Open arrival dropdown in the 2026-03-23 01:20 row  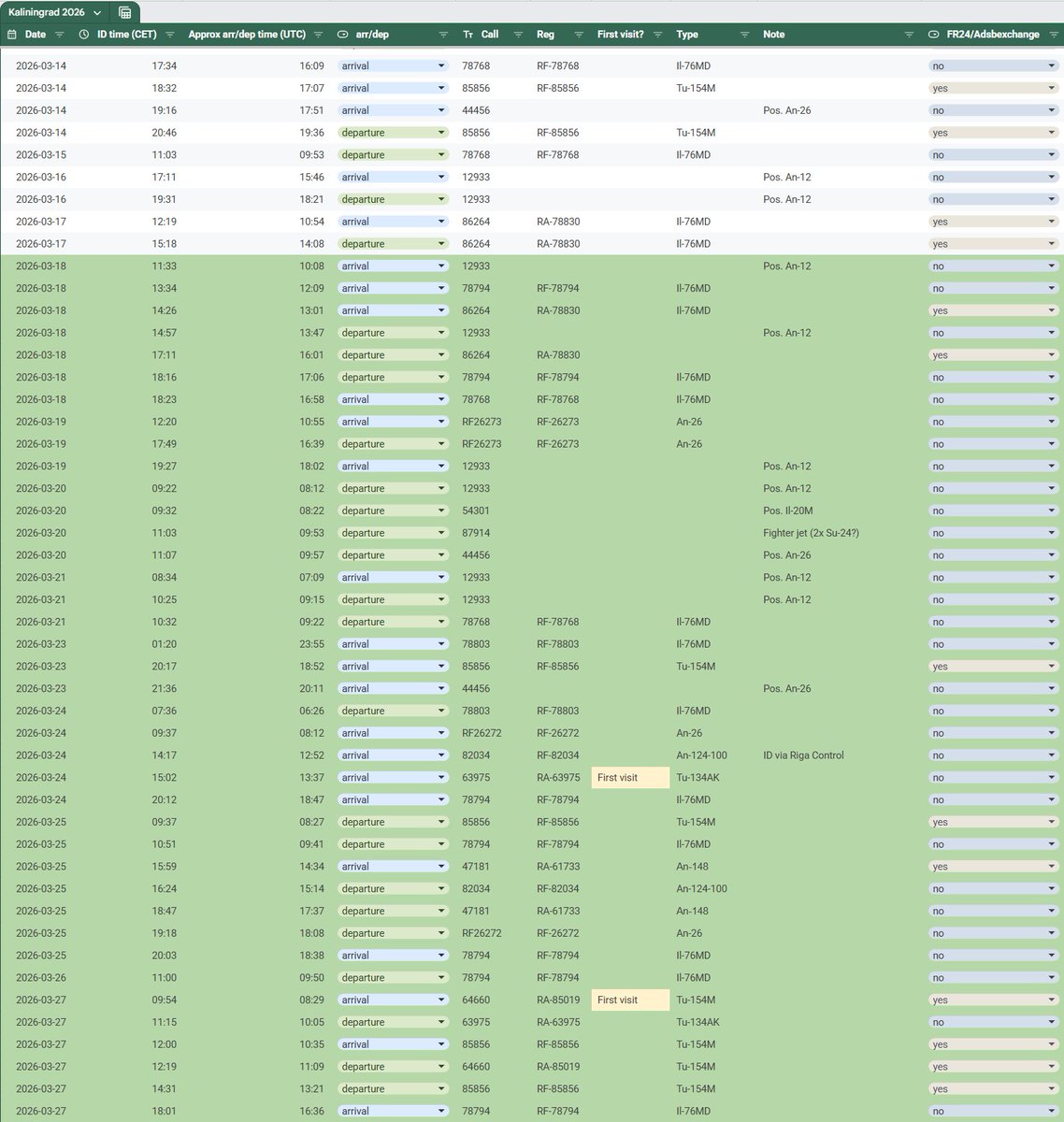(392, 644)
